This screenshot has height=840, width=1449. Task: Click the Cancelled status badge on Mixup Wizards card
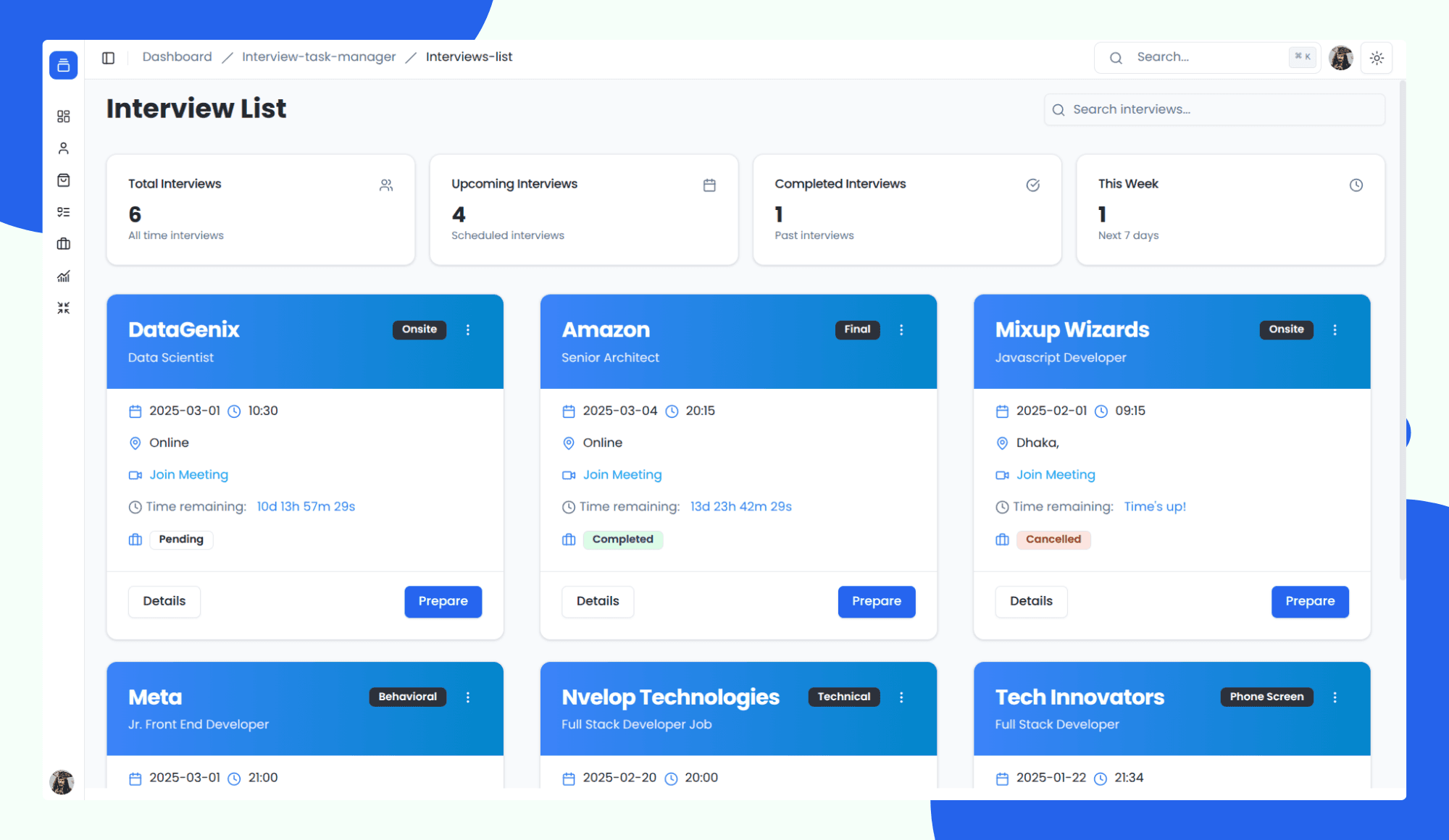[1053, 539]
